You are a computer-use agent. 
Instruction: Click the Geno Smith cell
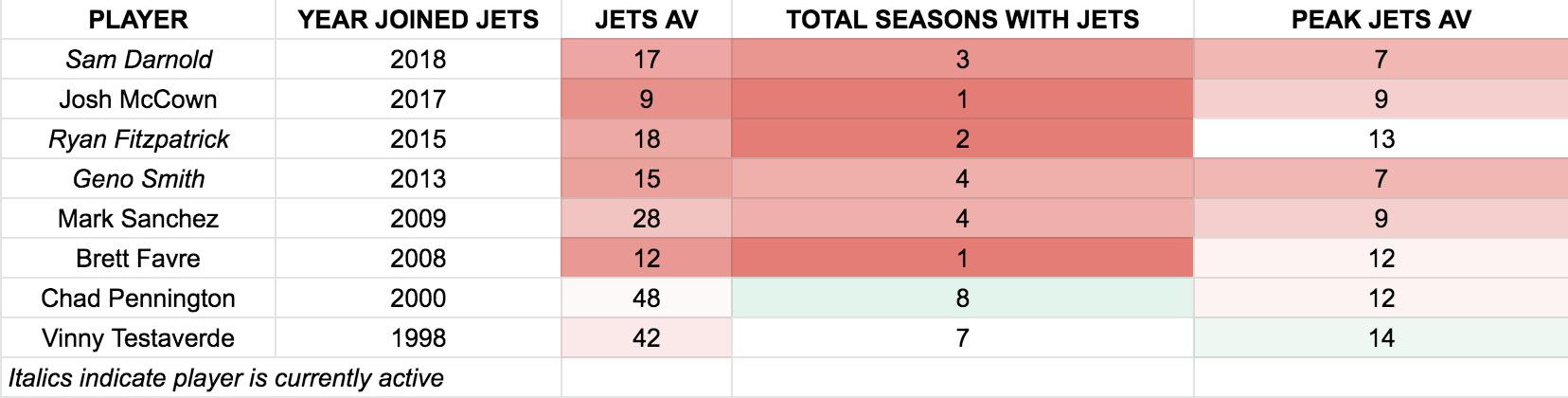click(138, 179)
